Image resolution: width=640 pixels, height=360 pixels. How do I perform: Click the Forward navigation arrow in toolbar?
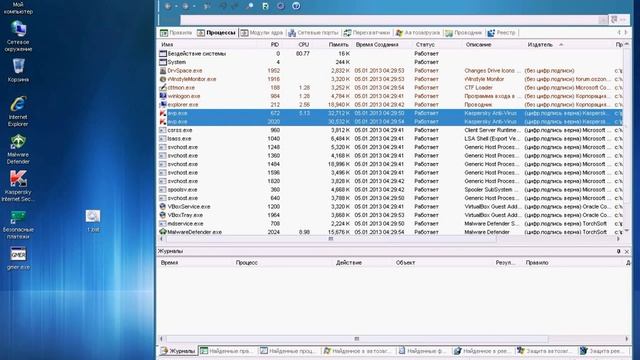[x=186, y=6]
